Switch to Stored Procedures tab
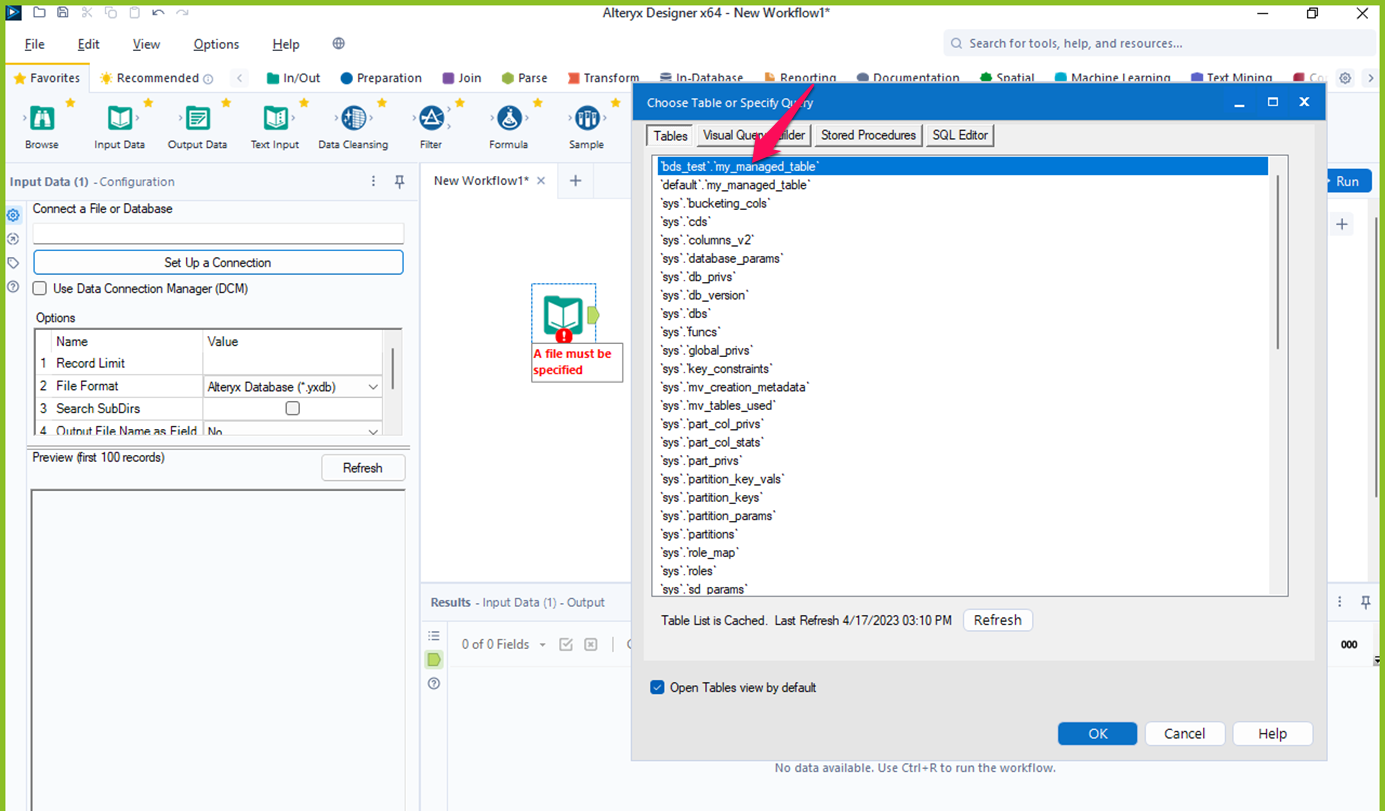The height and width of the screenshot is (811, 1385). [868, 135]
